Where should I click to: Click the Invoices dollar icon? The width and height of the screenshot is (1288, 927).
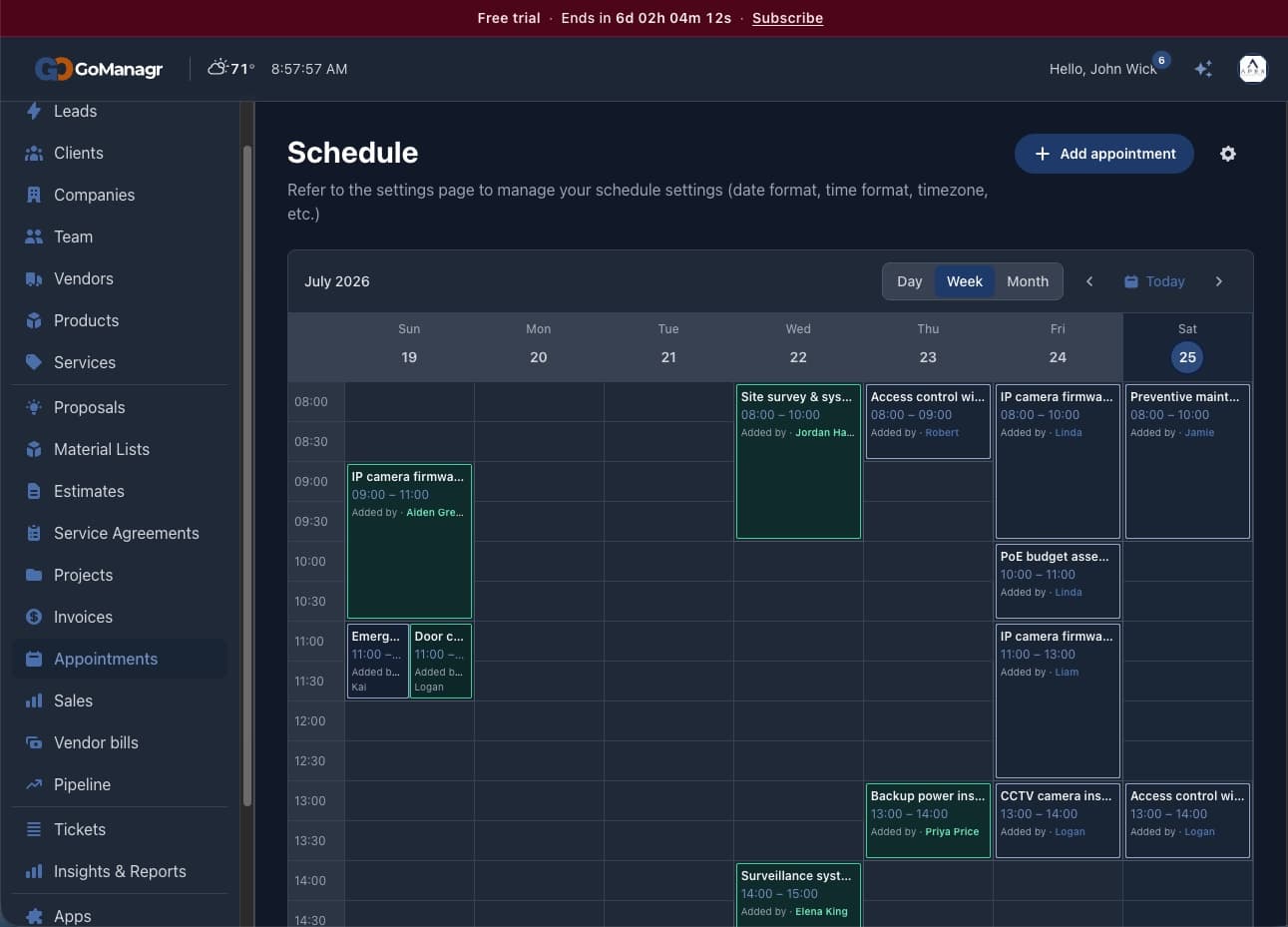34,617
